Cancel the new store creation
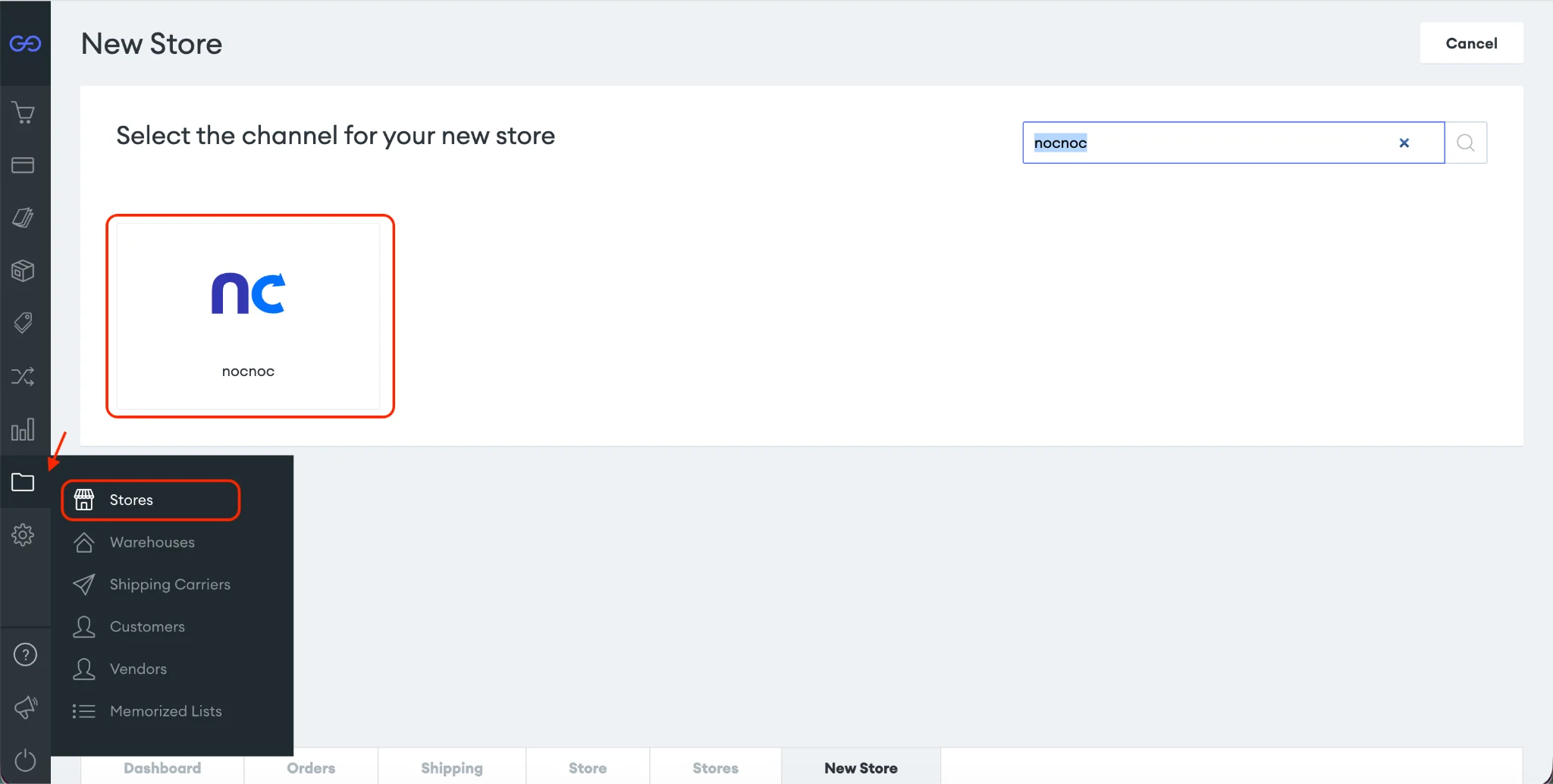 [1471, 43]
